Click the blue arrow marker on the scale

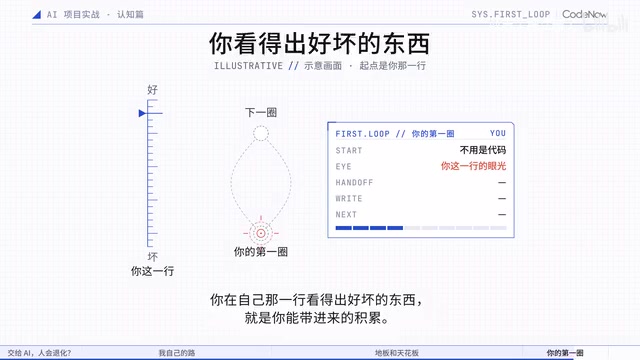142,113
